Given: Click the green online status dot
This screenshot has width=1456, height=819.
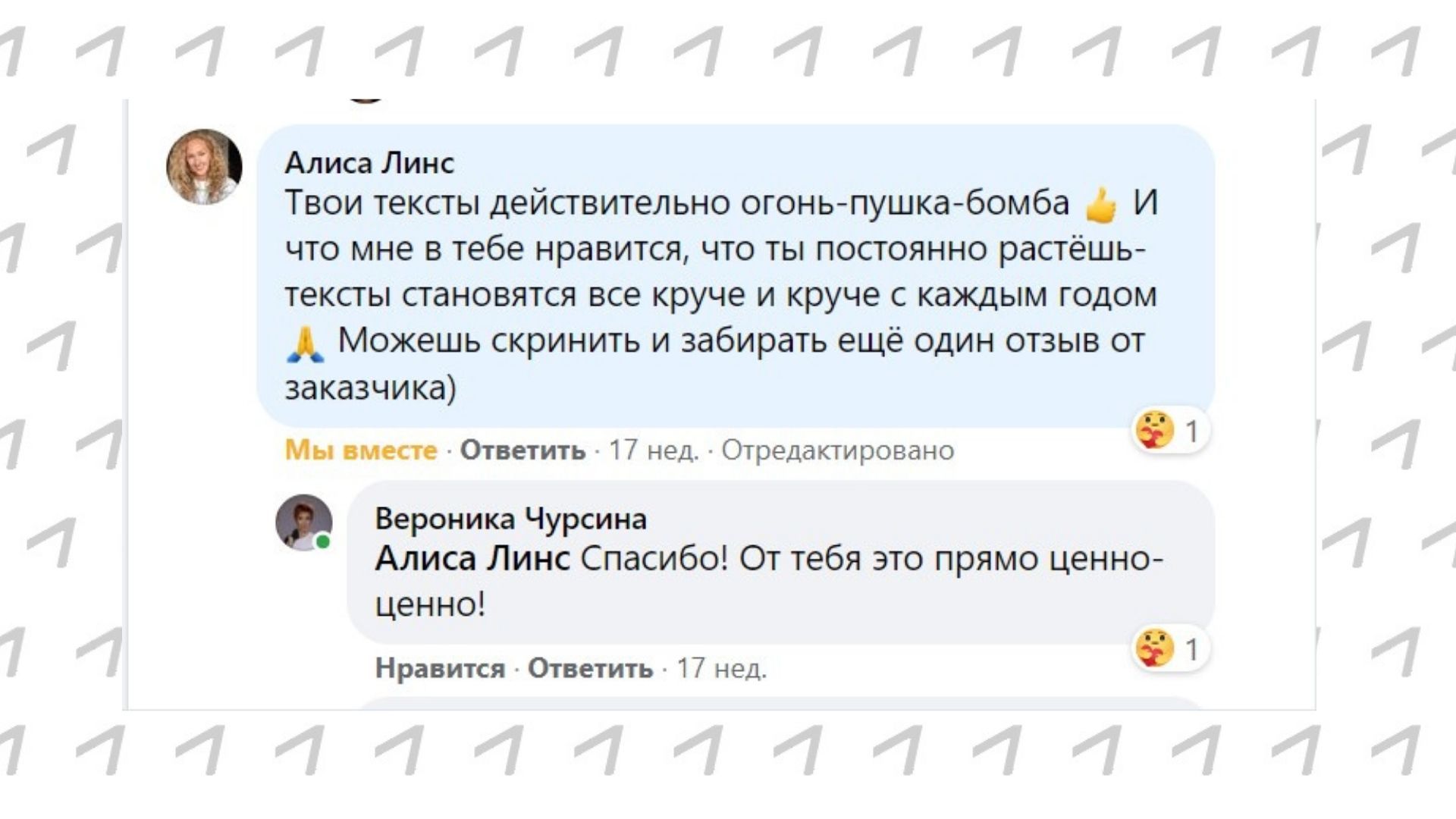Looking at the screenshot, I should (x=323, y=541).
